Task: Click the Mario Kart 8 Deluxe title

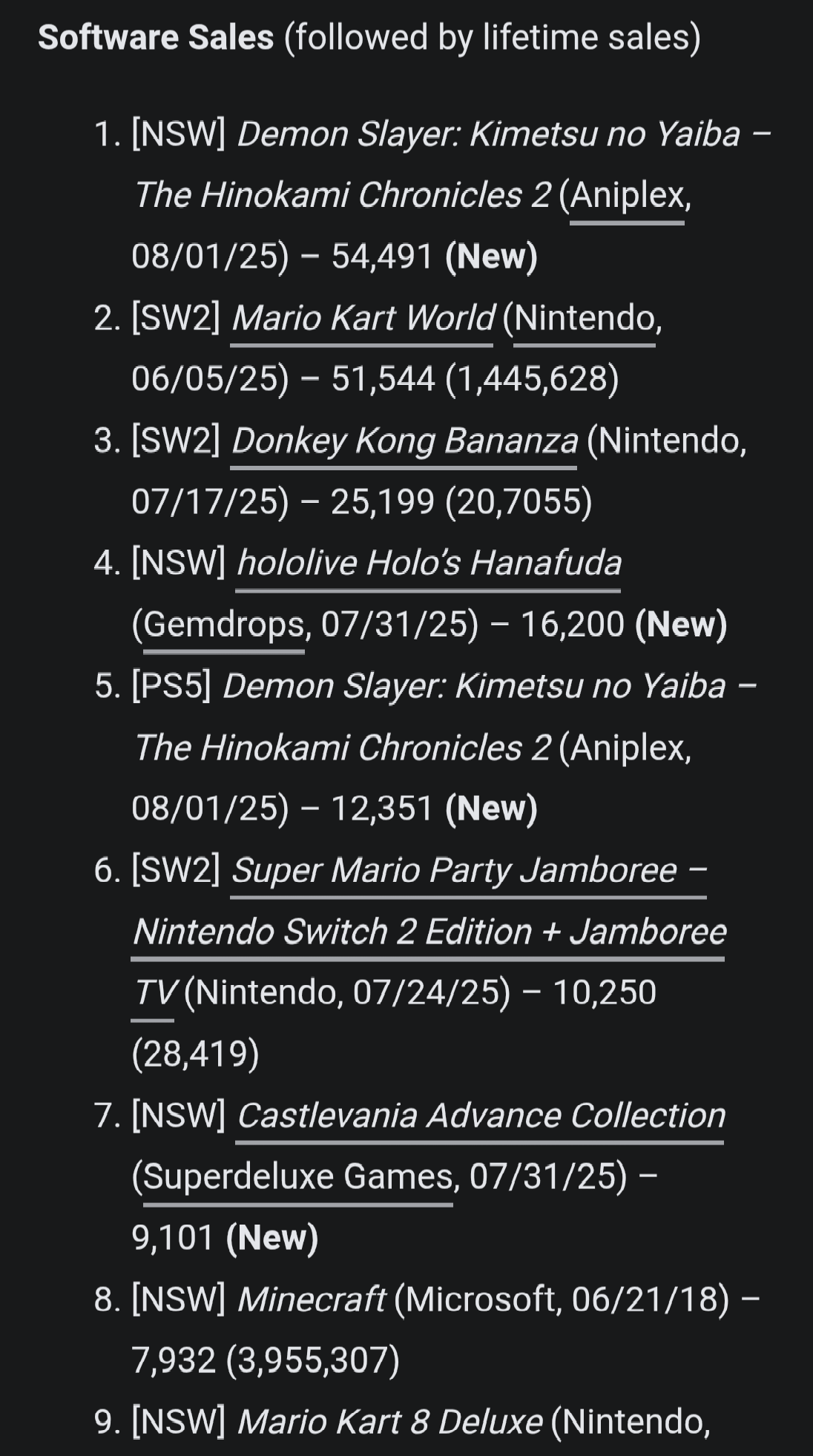Action: [389, 1422]
